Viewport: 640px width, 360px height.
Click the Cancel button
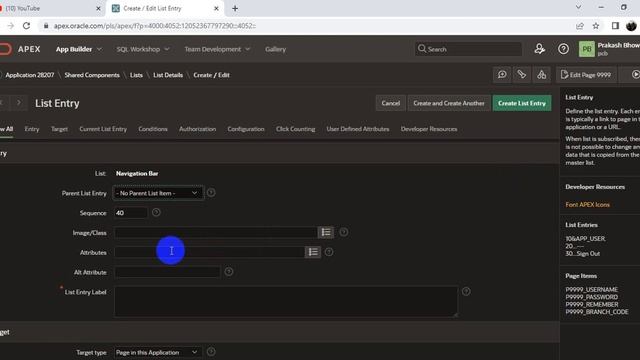click(391, 103)
